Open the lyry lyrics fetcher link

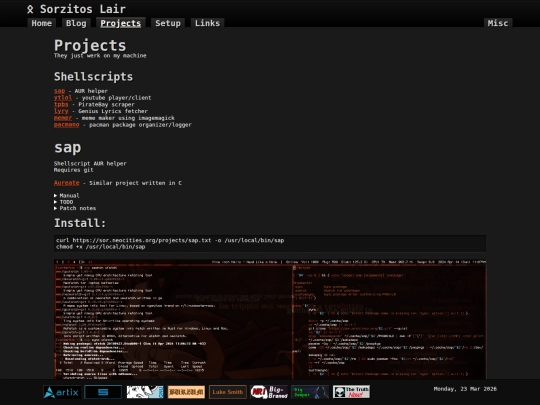coord(61,111)
